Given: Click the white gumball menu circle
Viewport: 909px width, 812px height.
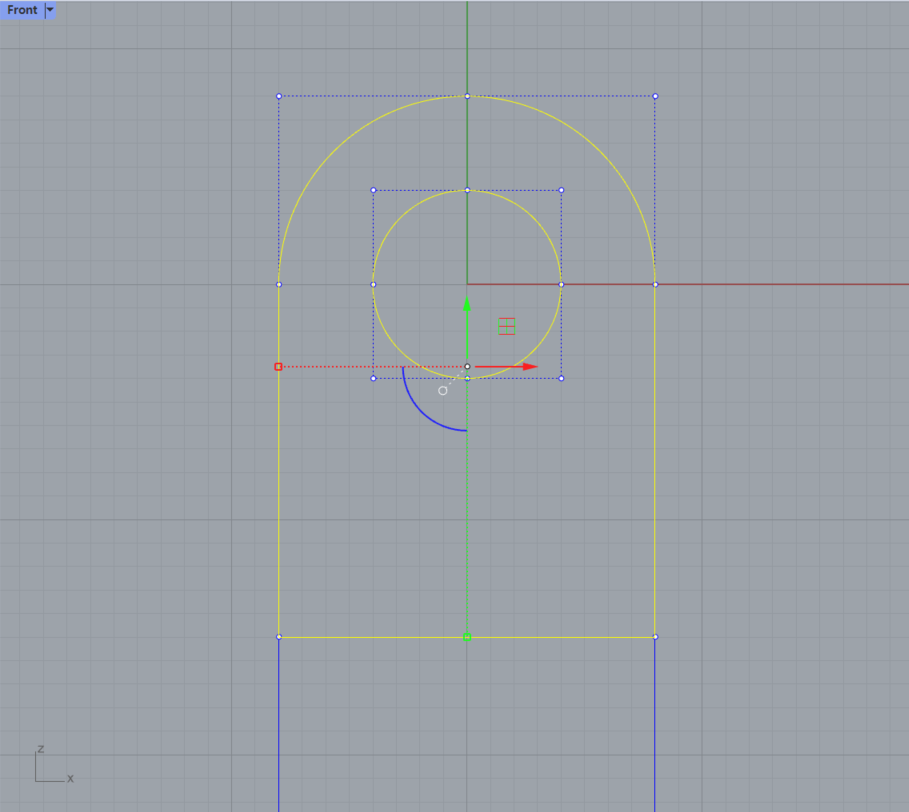Looking at the screenshot, I should point(443,391).
